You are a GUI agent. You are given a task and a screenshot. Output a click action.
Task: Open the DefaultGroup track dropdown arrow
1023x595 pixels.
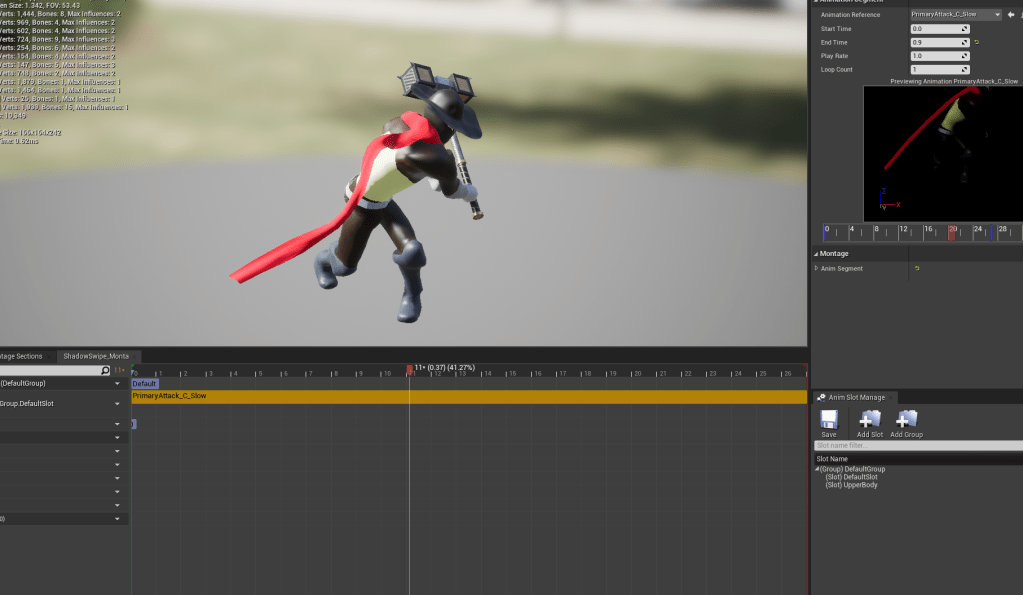pos(118,384)
